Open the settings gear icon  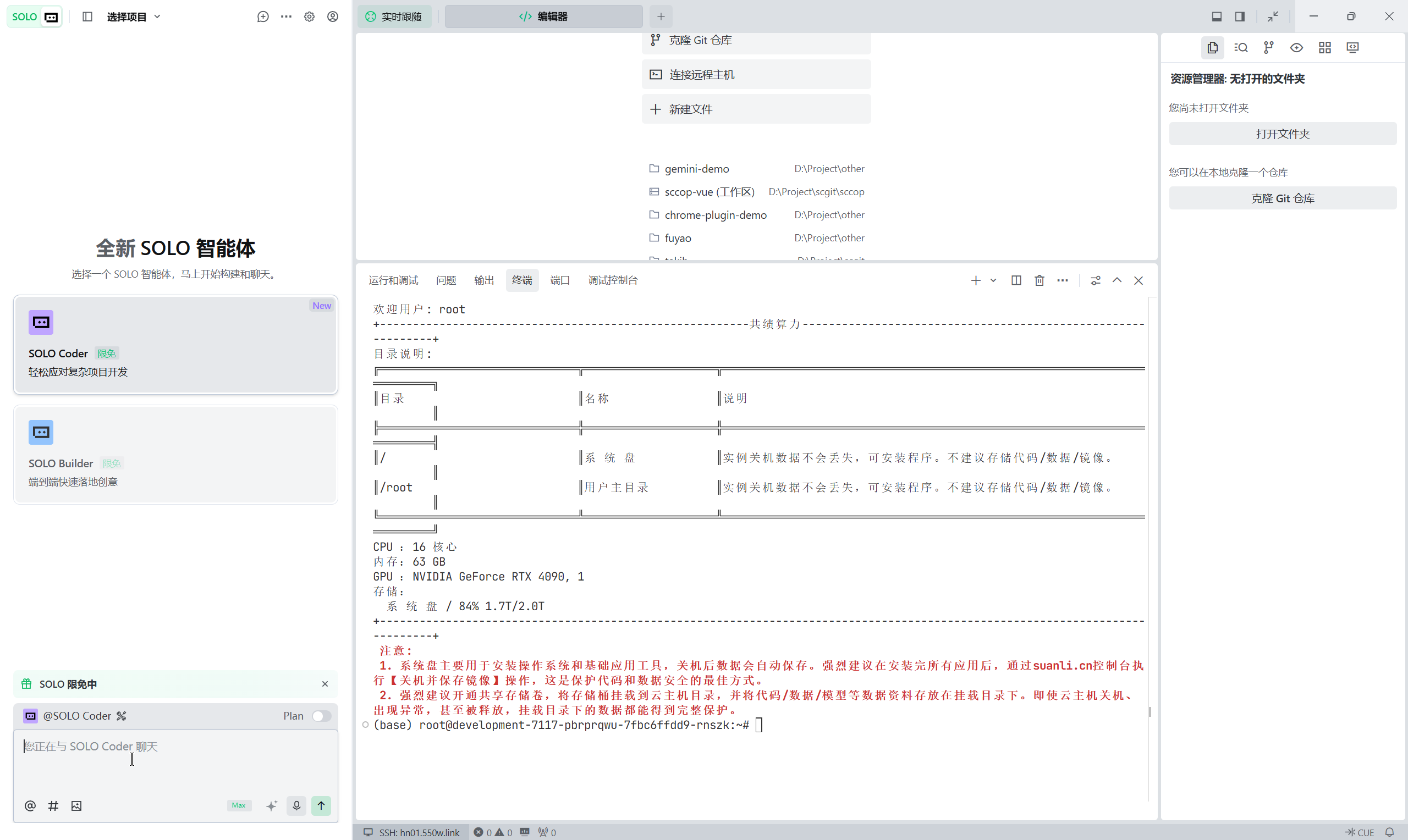pyautogui.click(x=309, y=16)
